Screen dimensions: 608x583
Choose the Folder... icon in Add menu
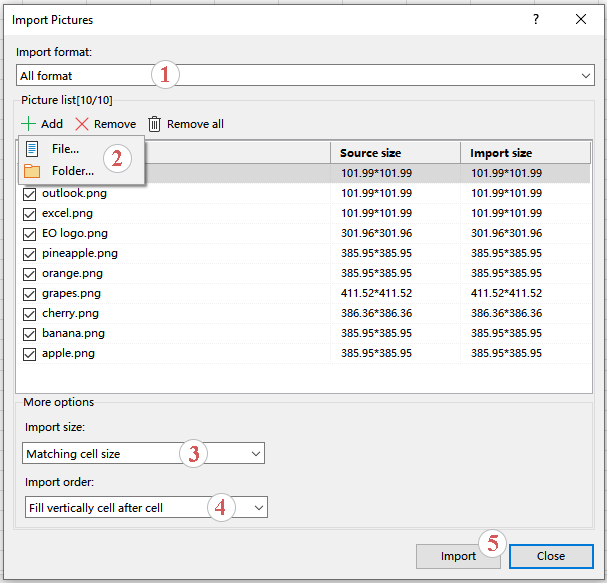(x=32, y=171)
